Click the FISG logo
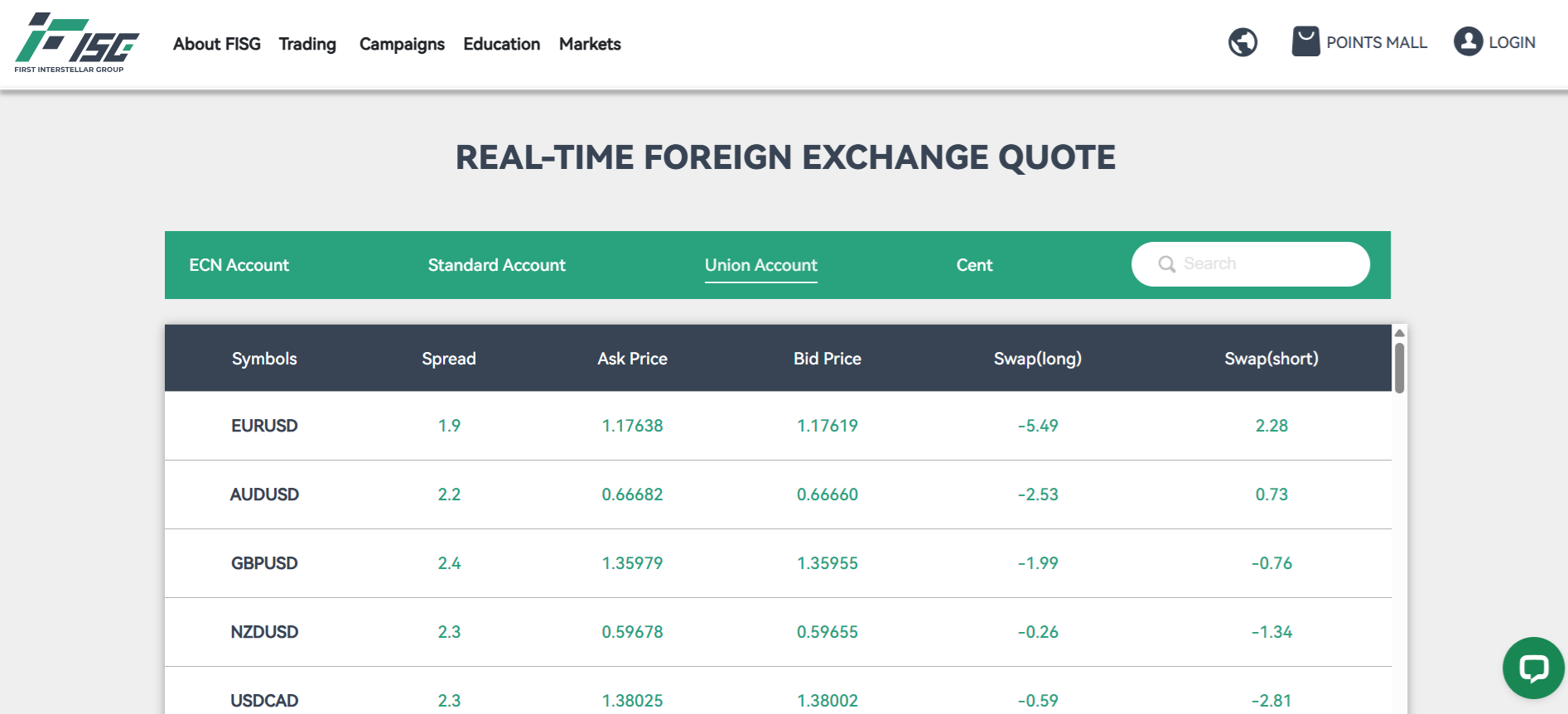Viewport: 1568px width, 714px height. (76, 42)
